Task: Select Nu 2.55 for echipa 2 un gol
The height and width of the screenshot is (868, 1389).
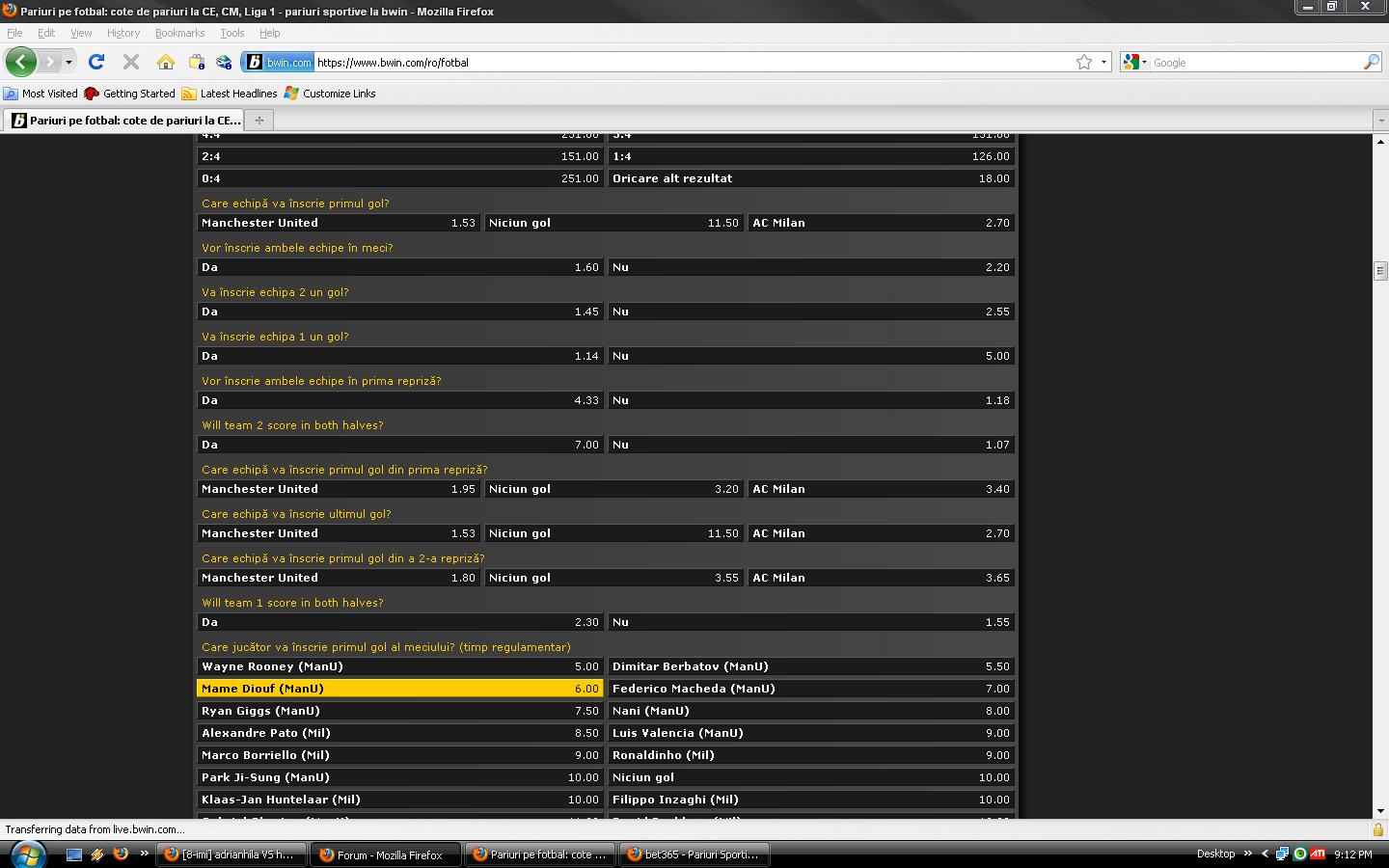Action: coord(811,312)
